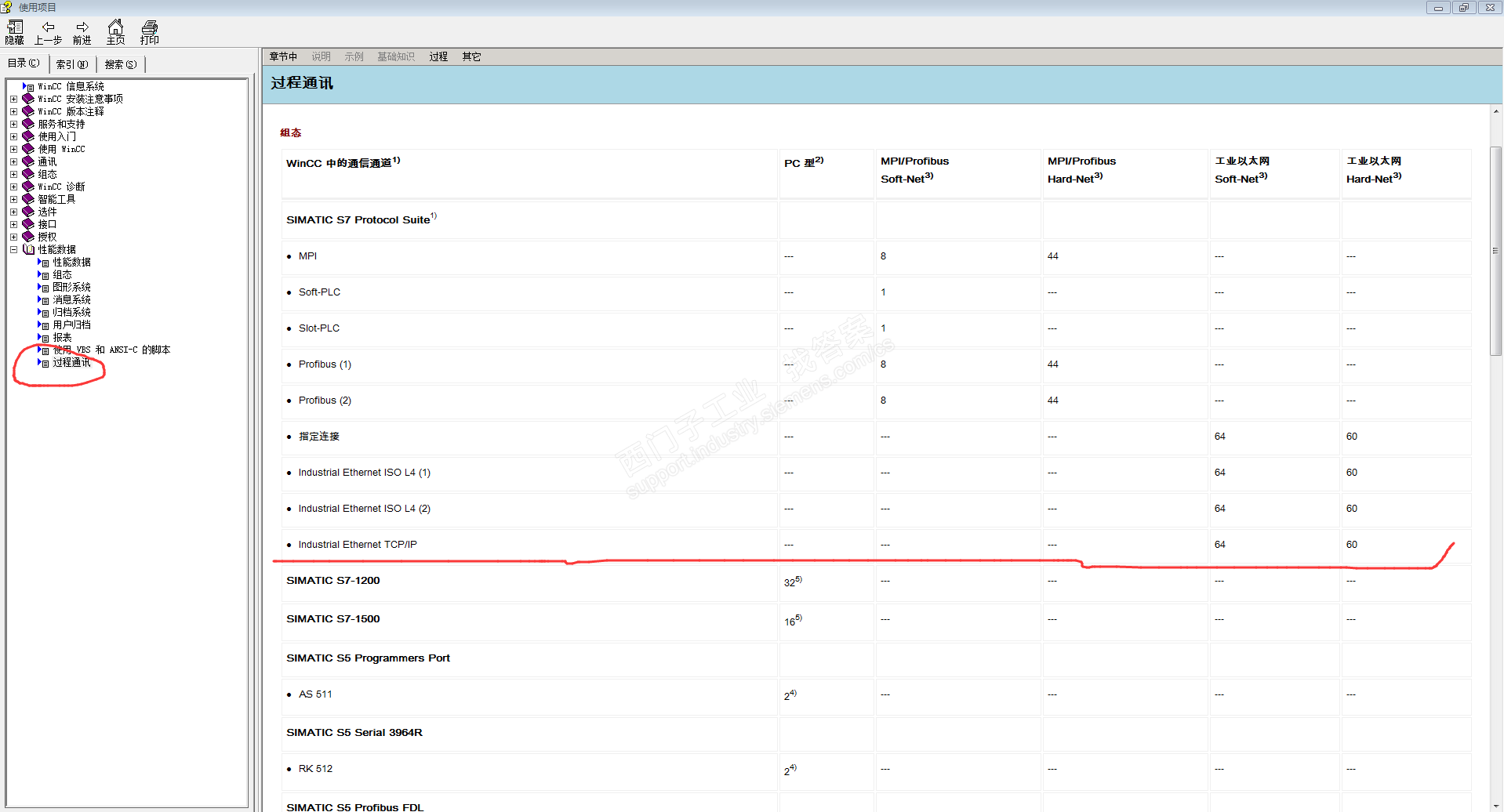Screen dimensions: 1504x812
Task: Click the book icon beside 选件
Action: (x=28, y=212)
